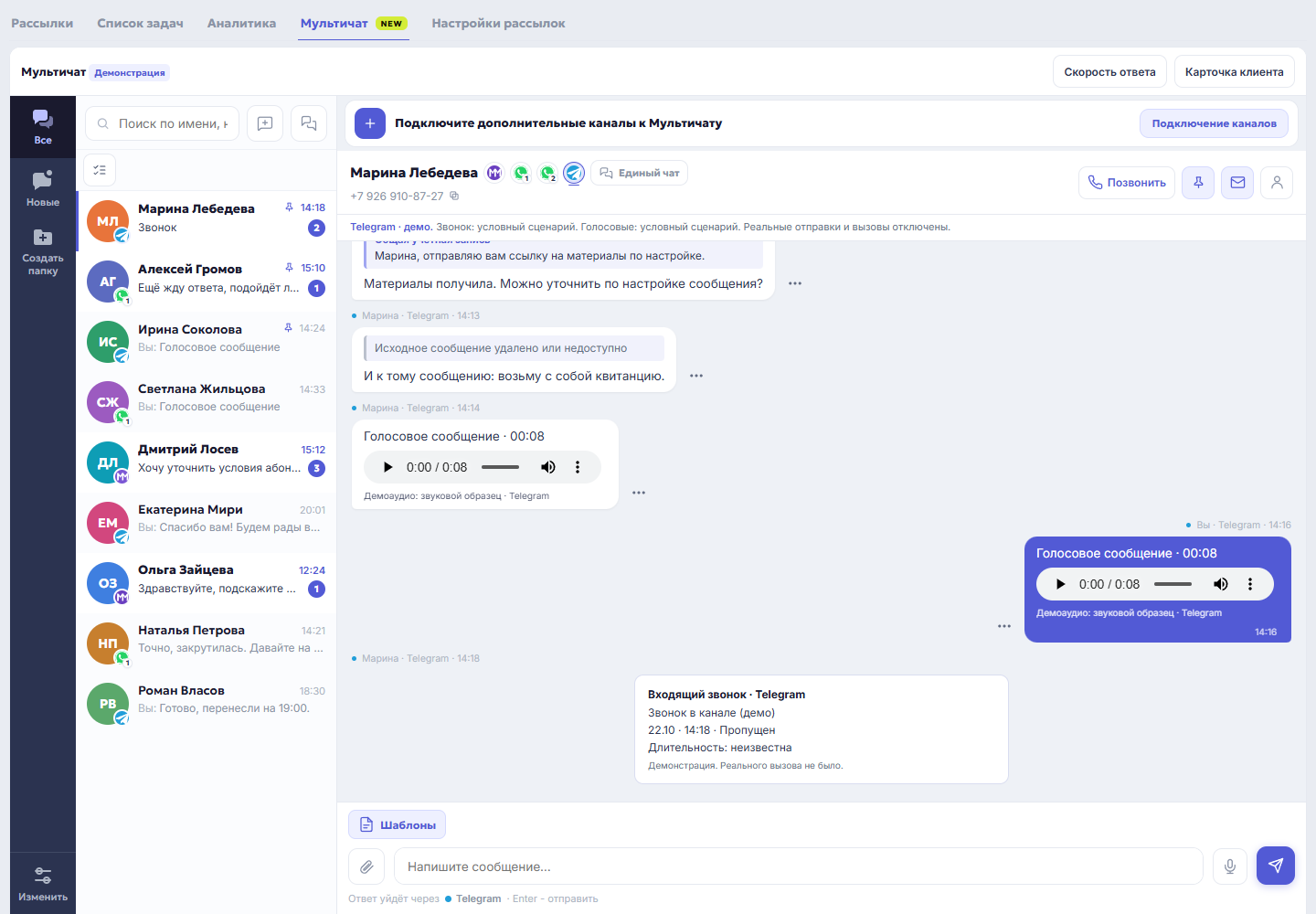Open message actions next to Материалы получила message
Screen dimensions: 1316x914
coord(795,283)
